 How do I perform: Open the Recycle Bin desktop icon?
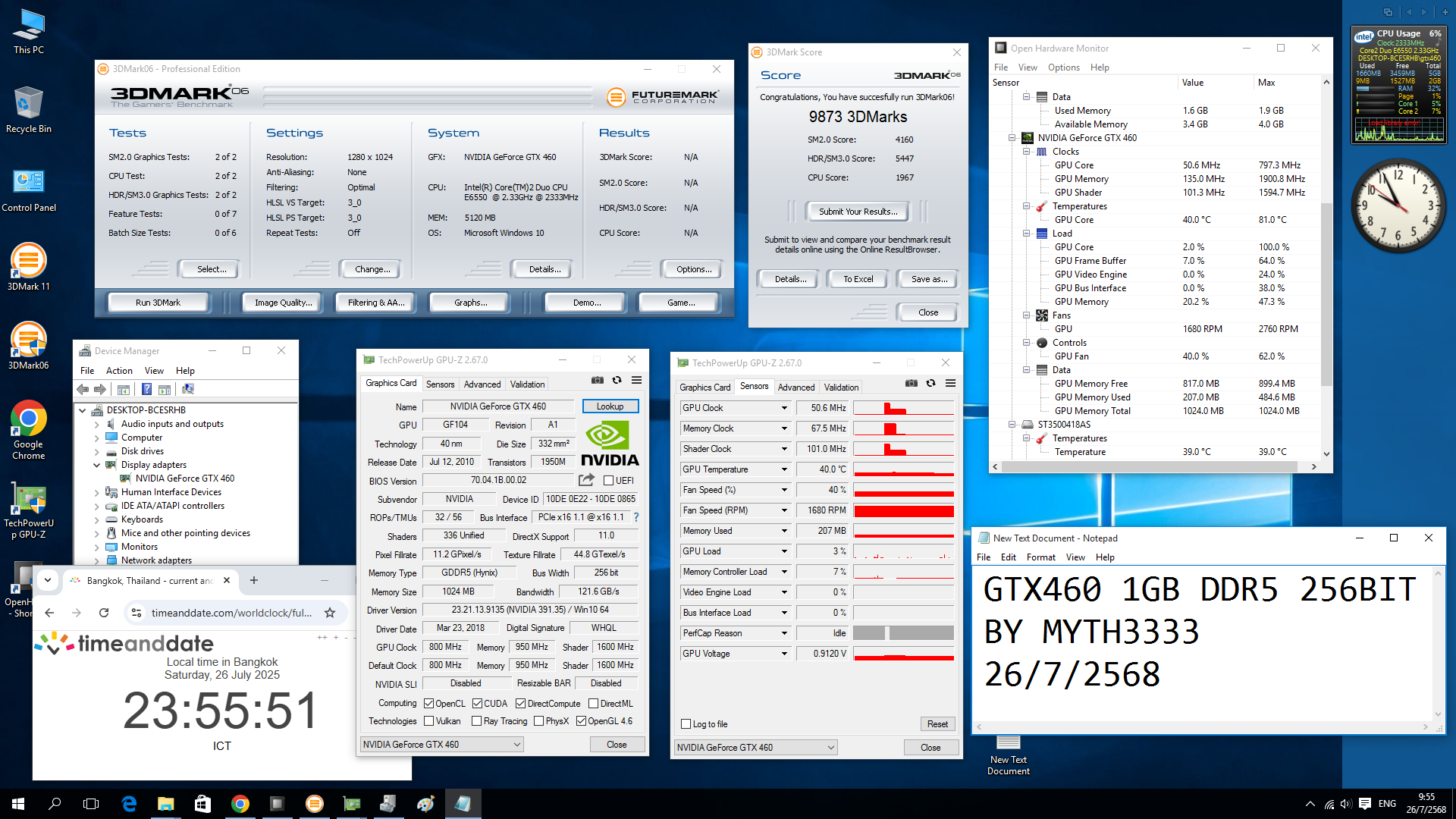tap(29, 110)
